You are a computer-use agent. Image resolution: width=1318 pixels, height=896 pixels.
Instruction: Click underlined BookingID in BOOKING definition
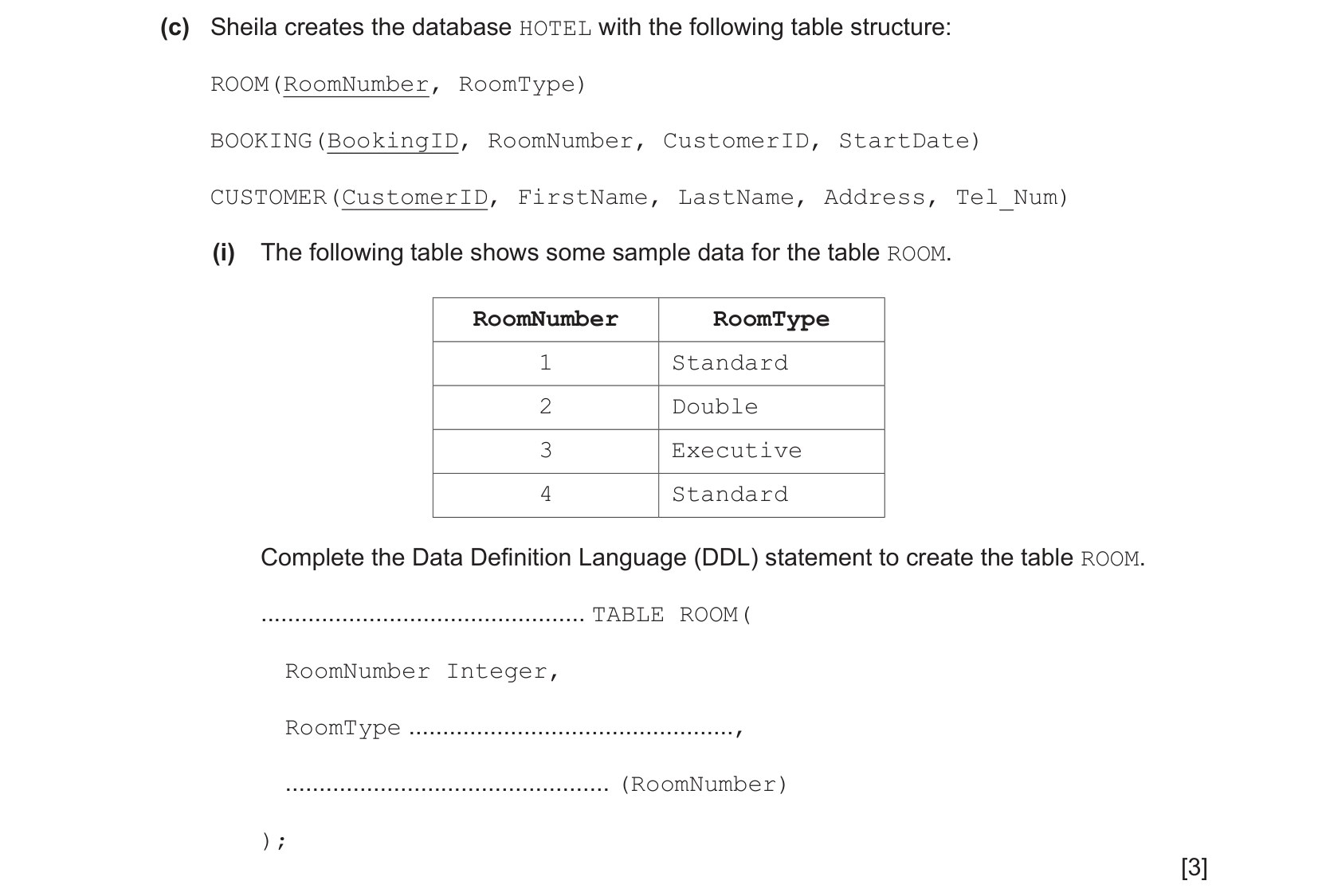(393, 142)
